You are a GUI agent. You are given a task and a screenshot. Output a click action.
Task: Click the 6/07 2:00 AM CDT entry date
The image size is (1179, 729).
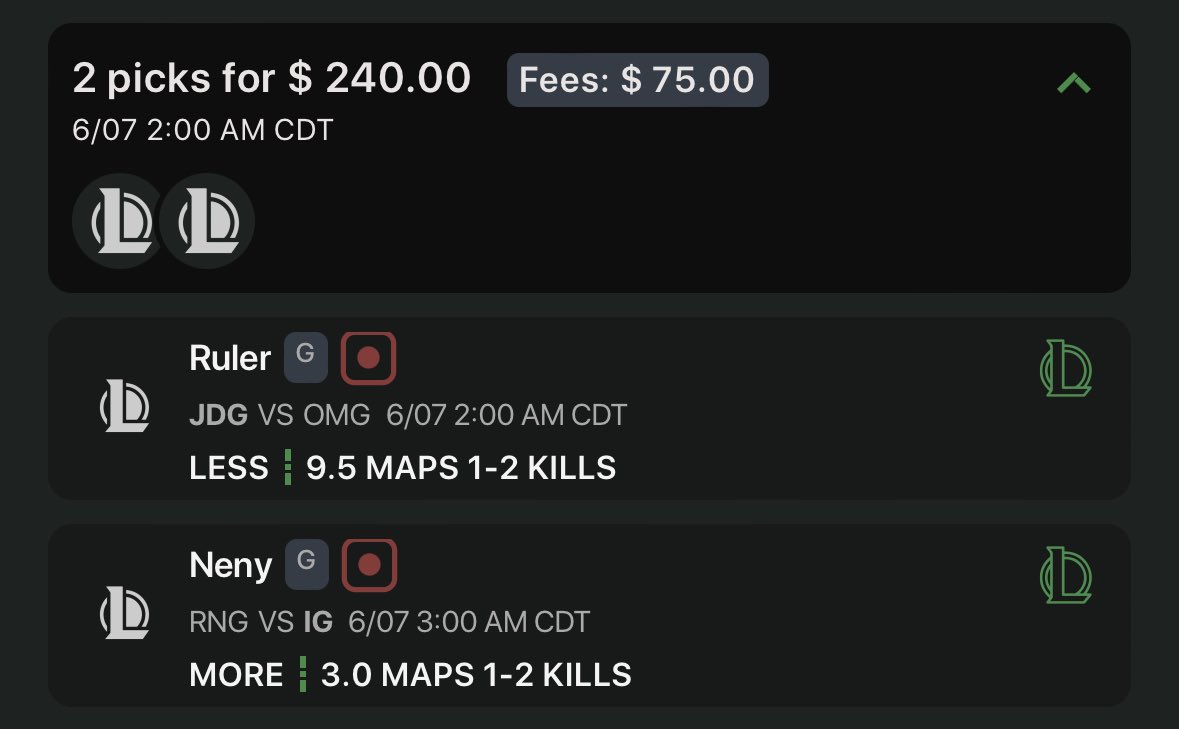[x=203, y=130]
